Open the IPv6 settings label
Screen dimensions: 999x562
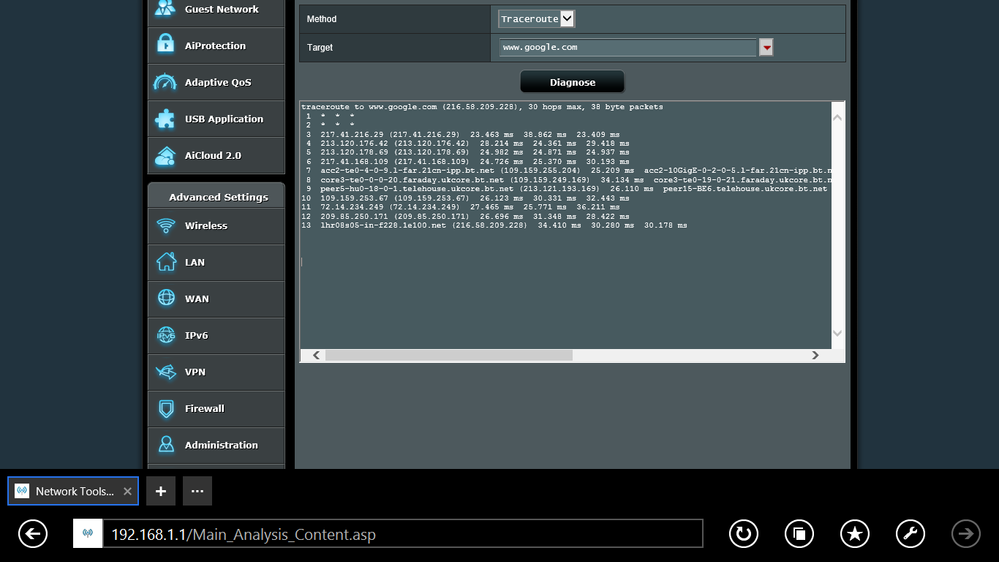(196, 335)
